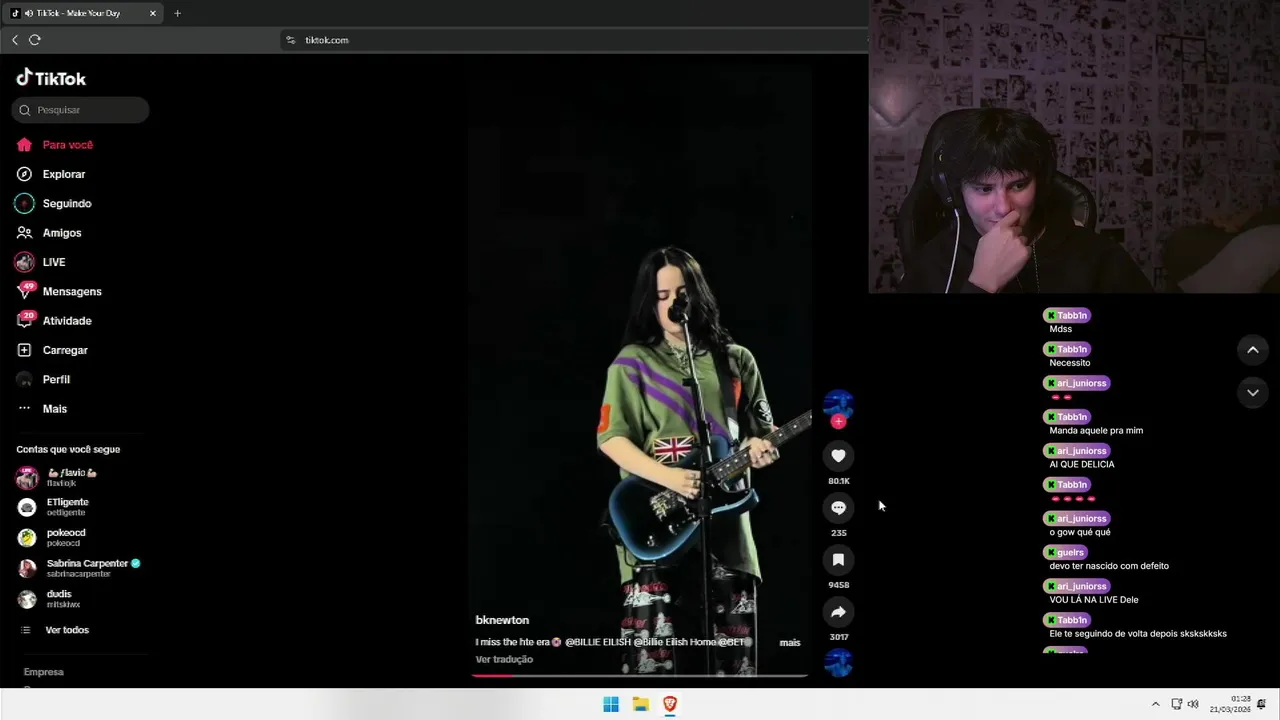Viewport: 1280px width, 720px height.
Task: Click the chat message 'AI QUE DELICIA'
Action: 1081,464
